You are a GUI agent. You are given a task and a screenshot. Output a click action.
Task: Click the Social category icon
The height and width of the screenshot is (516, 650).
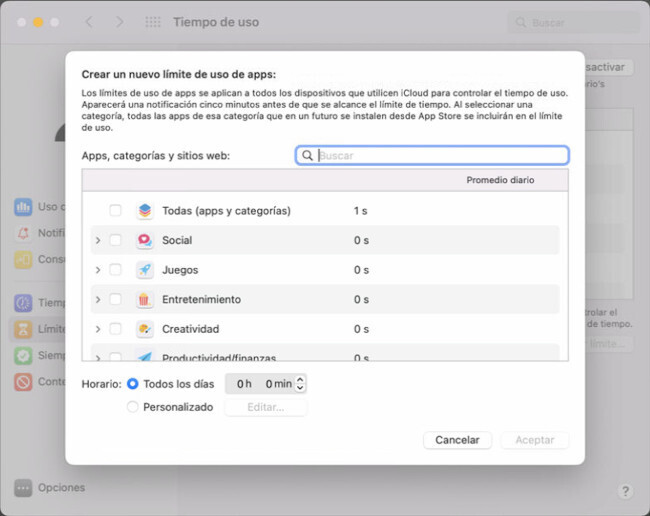[x=145, y=240]
